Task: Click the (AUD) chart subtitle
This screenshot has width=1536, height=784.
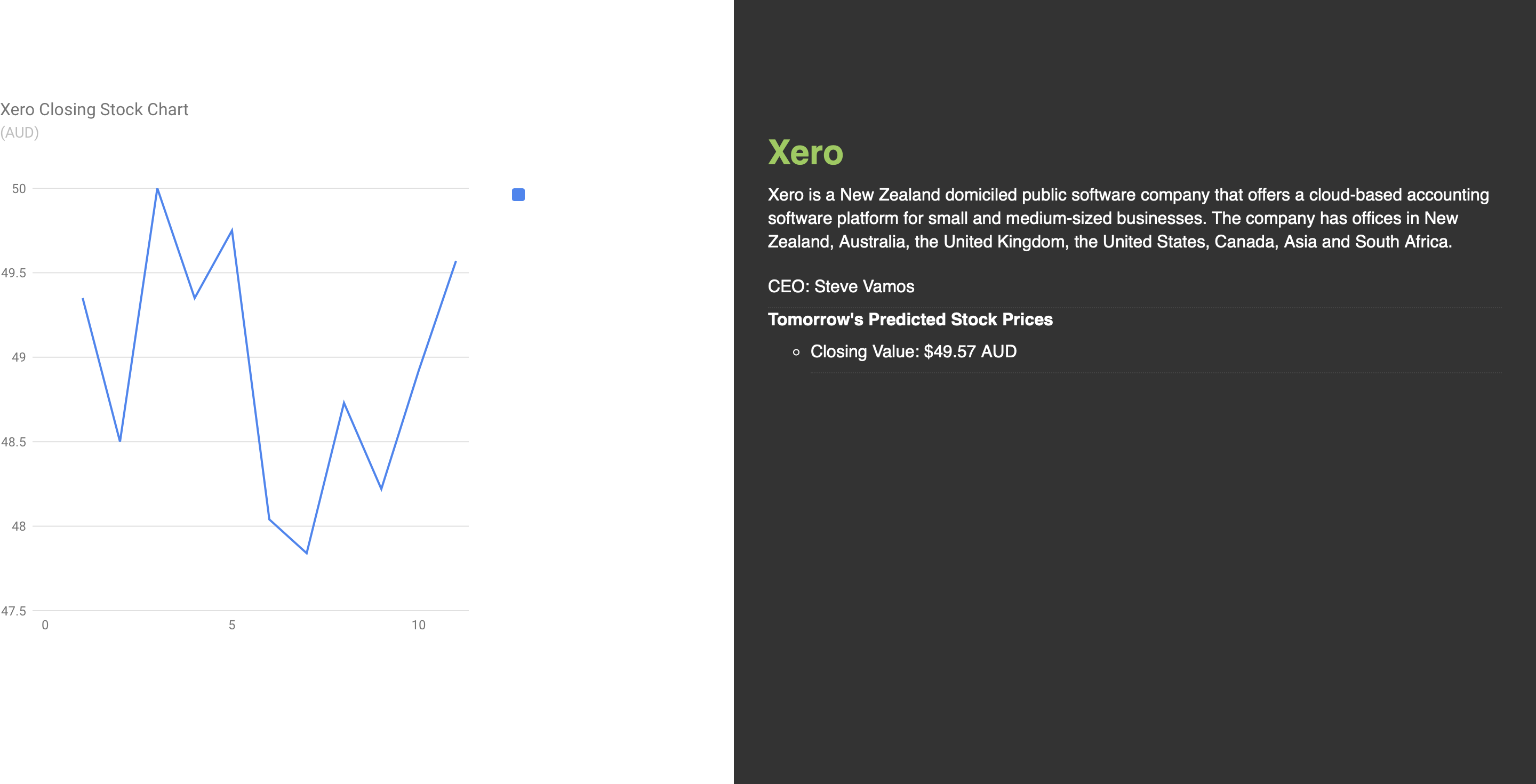Action: pyautogui.click(x=20, y=132)
